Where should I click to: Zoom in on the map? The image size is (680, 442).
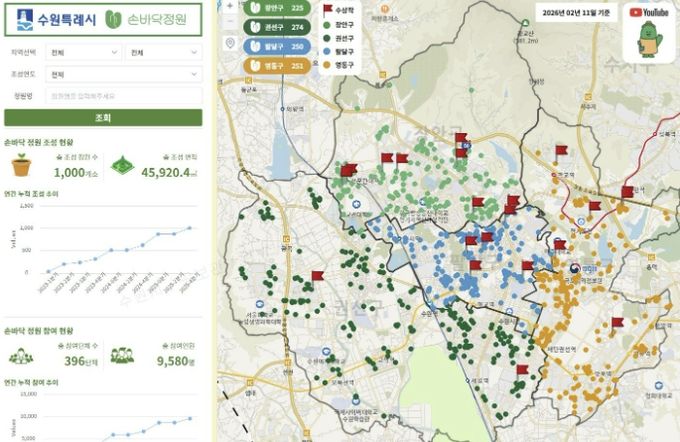point(231,6)
